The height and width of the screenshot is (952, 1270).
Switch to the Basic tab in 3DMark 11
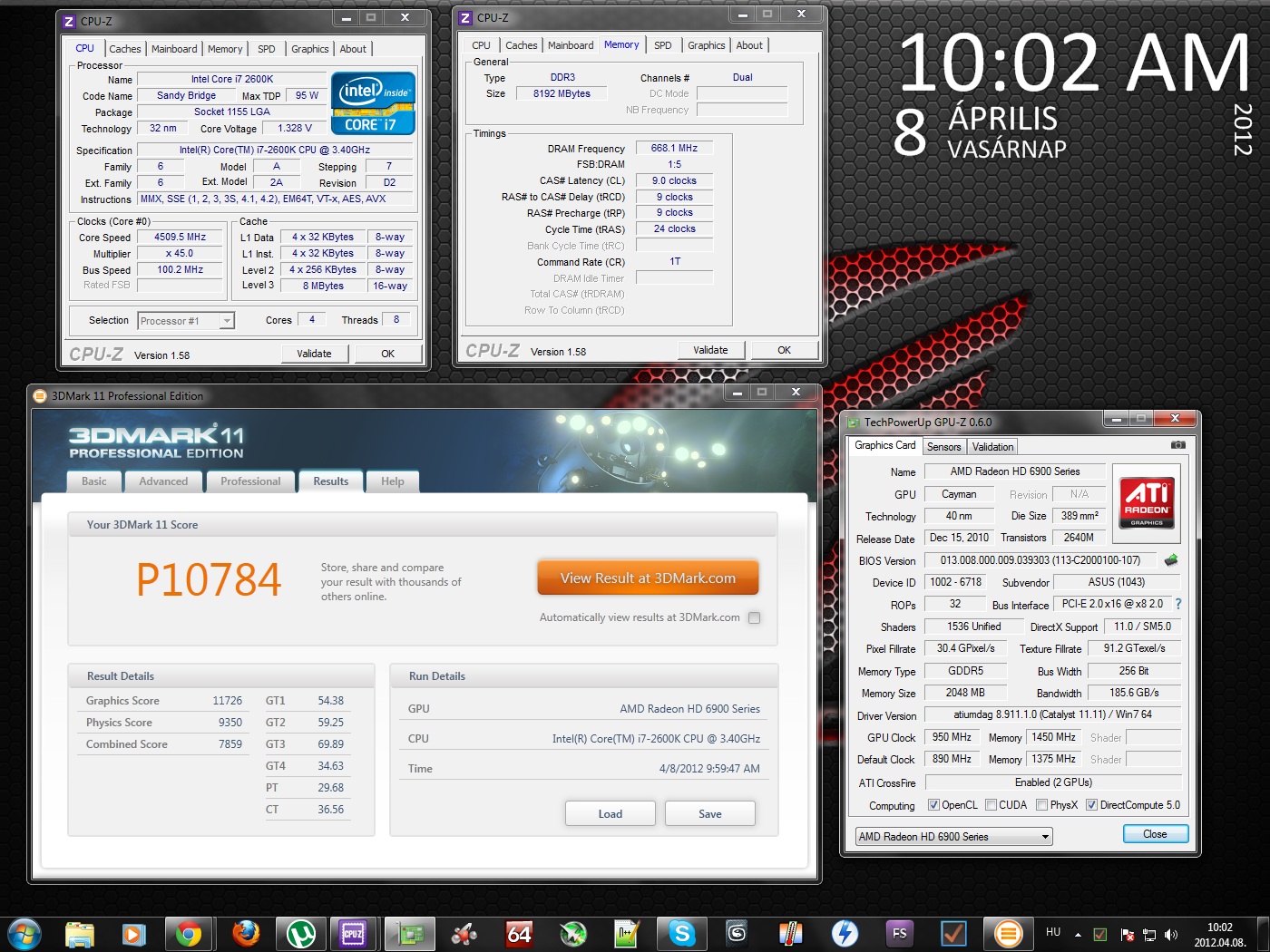pyautogui.click(x=94, y=481)
